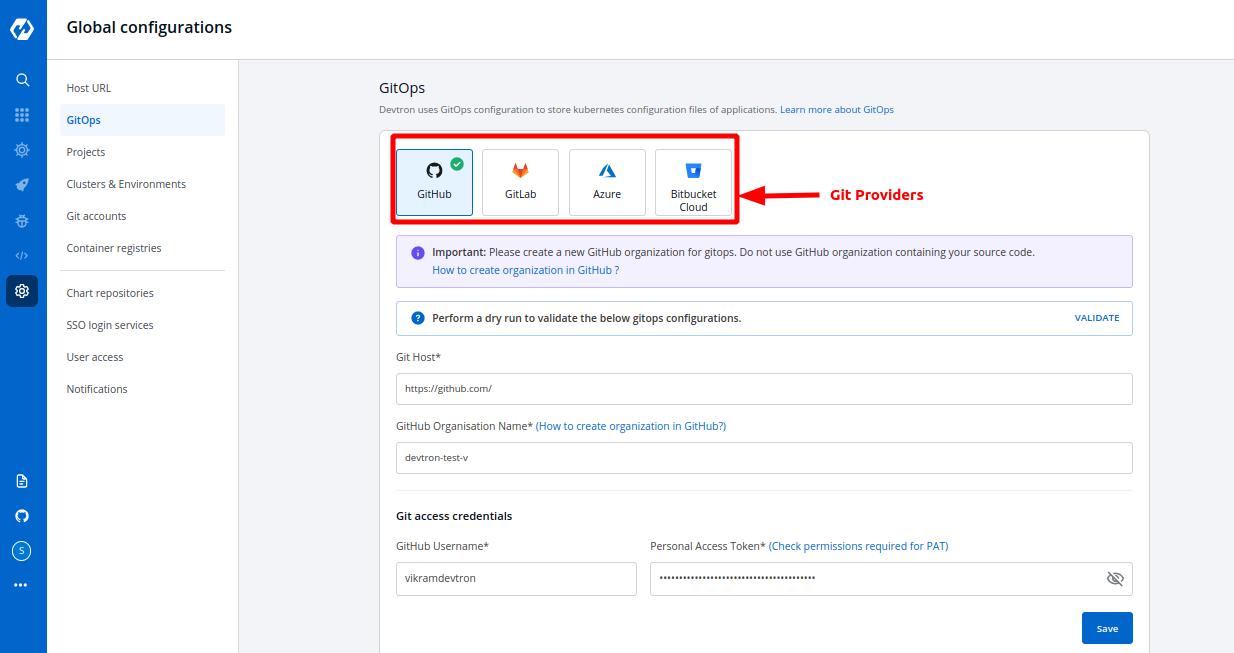The width and height of the screenshot is (1234, 653).
Task: Open the user avatar S icon
Action: click(22, 550)
